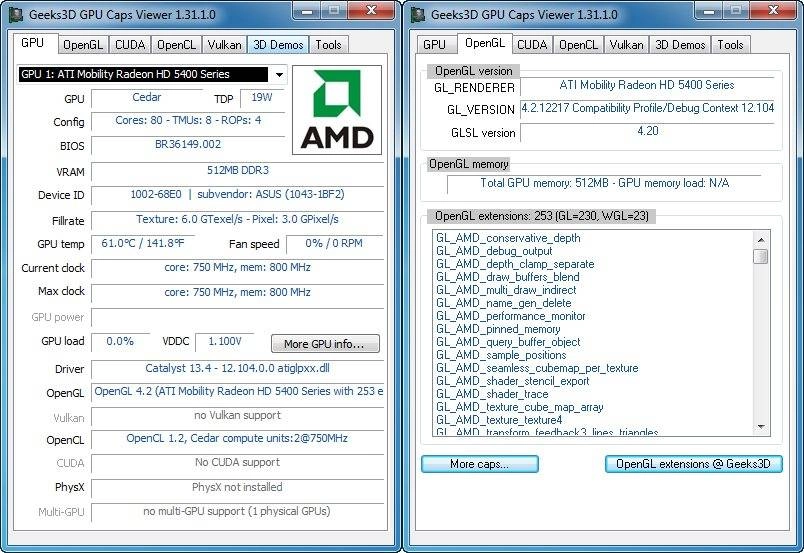Open 3D Demos tab in left window
This screenshot has width=804, height=553.
pyautogui.click(x=278, y=45)
